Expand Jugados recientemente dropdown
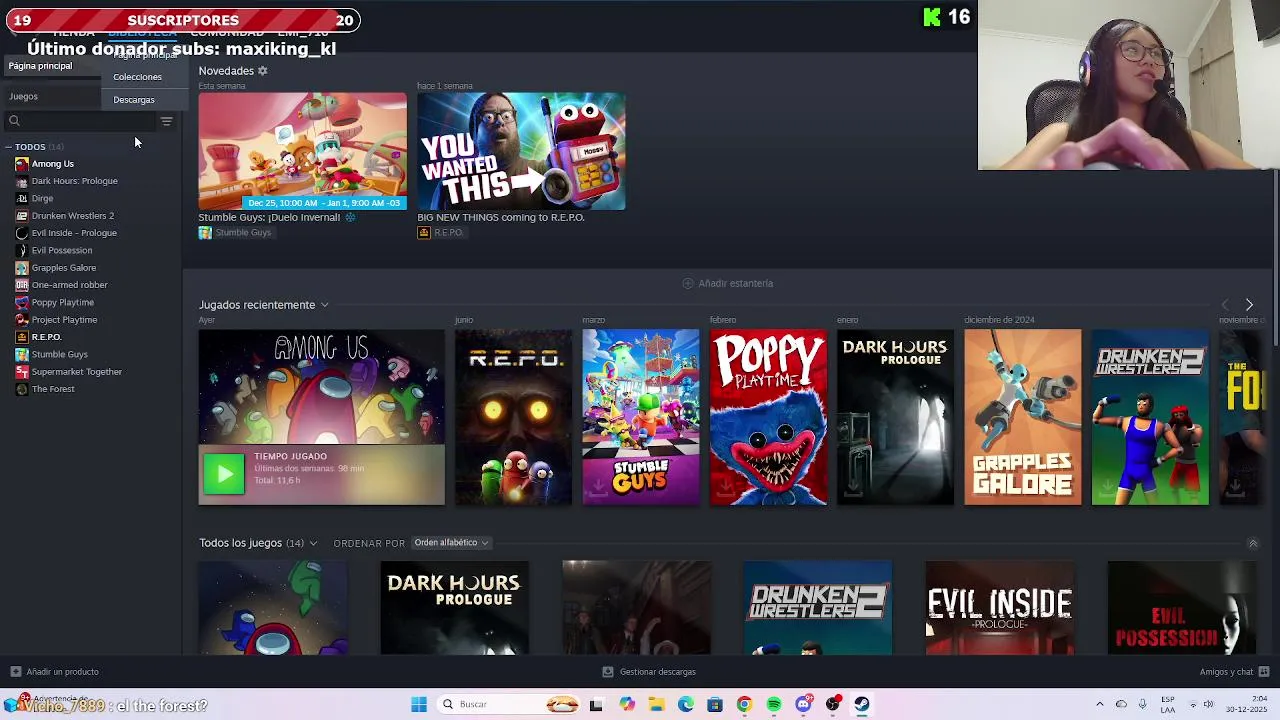The width and height of the screenshot is (1280, 720). [324, 305]
